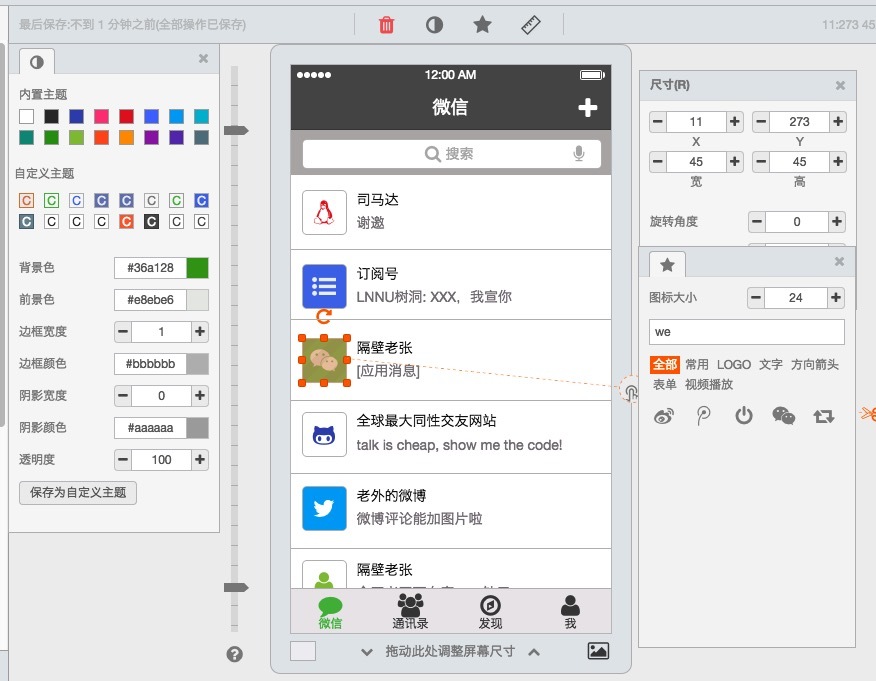The image size is (876, 681).
Task: Click the microphone icon in search bar
Action: [579, 153]
